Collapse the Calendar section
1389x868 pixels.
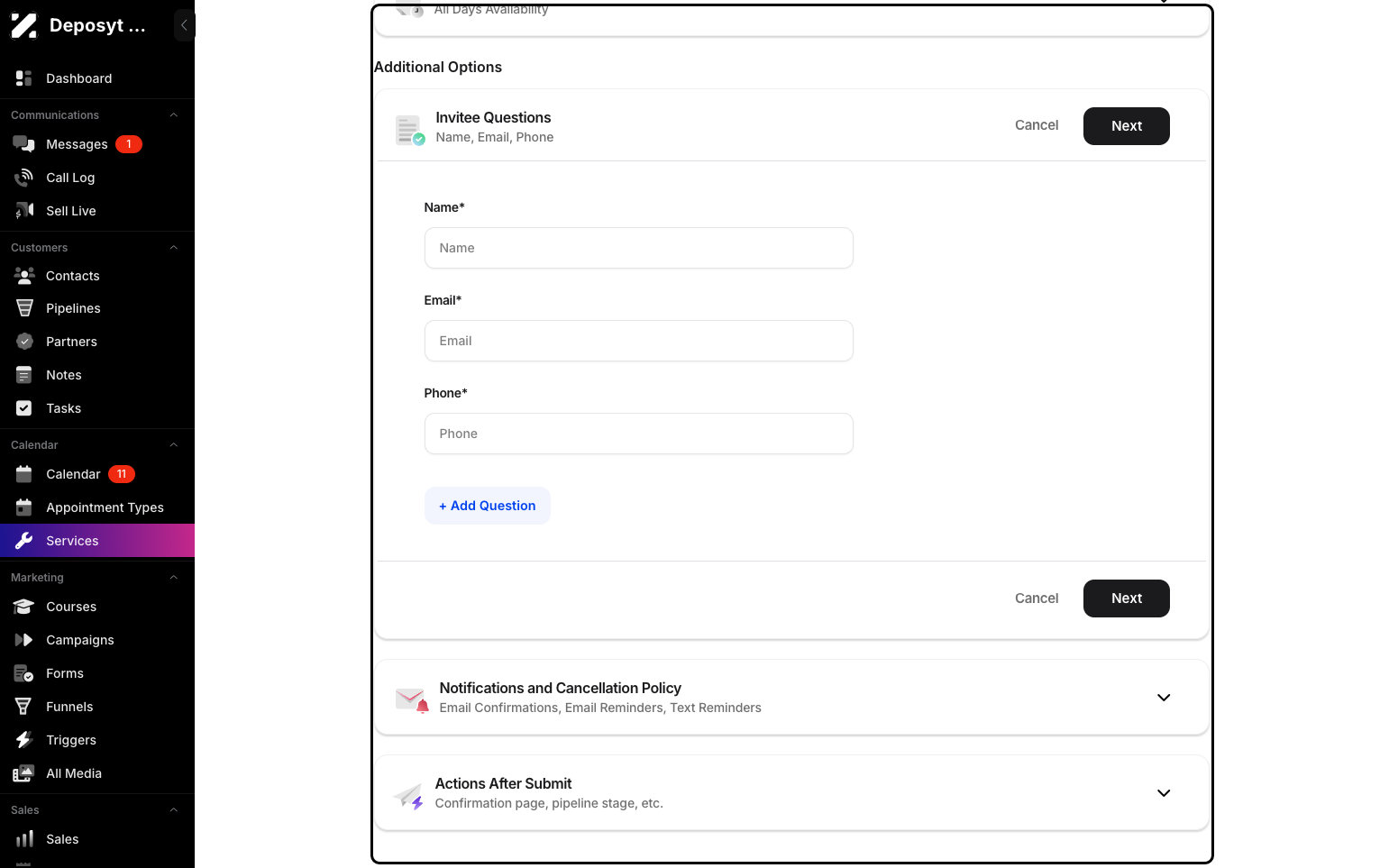tap(174, 445)
